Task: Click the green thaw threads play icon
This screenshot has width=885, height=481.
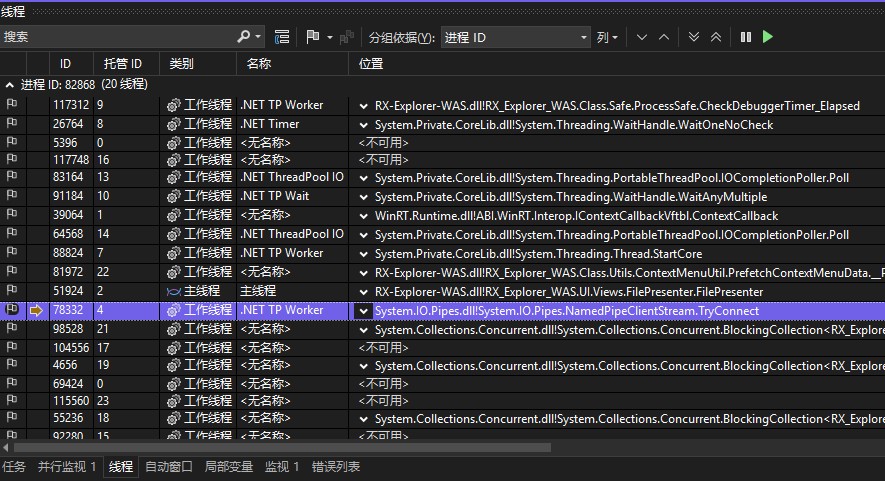Action: click(x=768, y=37)
